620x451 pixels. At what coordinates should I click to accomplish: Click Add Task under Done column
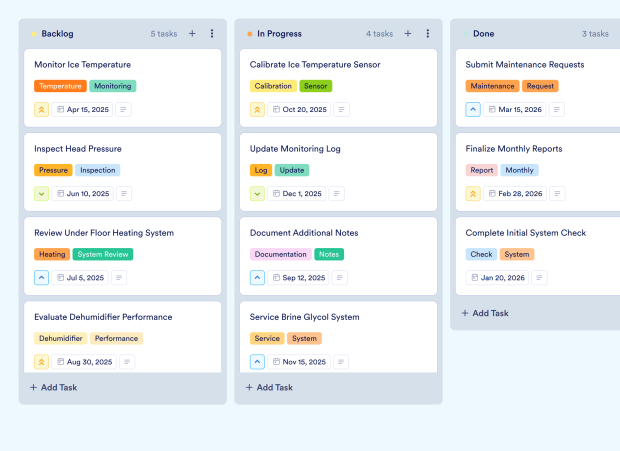485,313
